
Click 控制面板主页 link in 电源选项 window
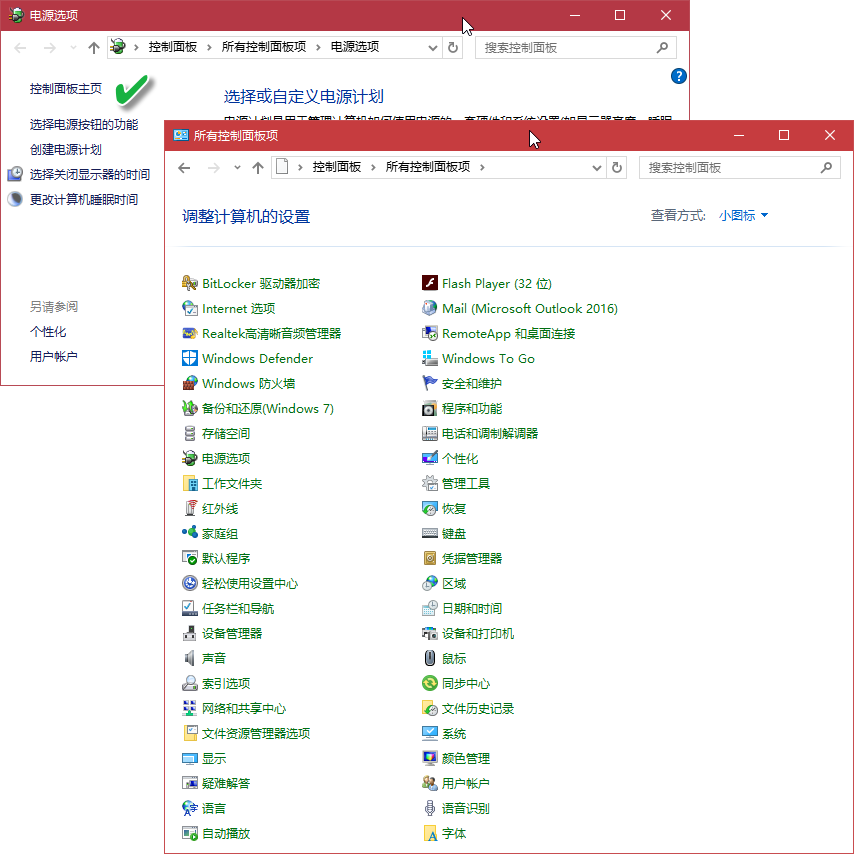point(66,89)
